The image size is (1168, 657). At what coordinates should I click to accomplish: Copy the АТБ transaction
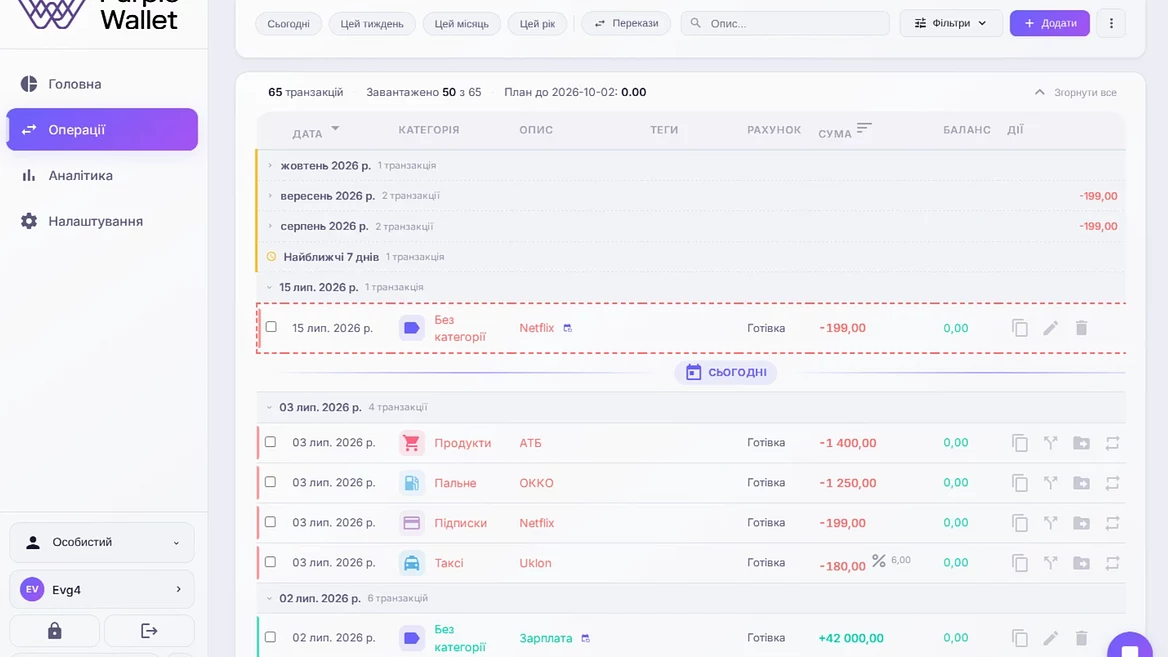pos(1020,443)
